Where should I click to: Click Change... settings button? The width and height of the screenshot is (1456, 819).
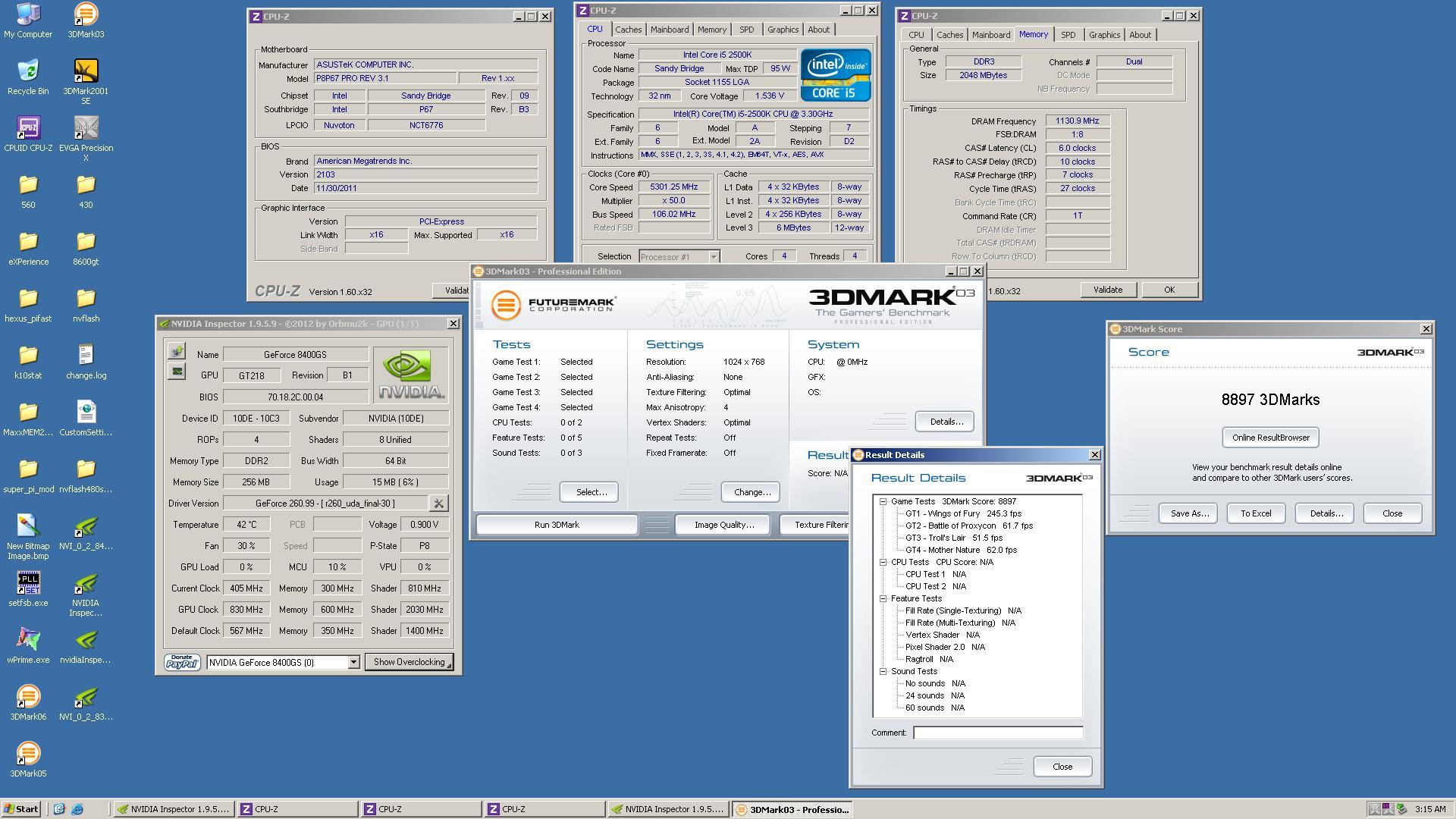752,492
